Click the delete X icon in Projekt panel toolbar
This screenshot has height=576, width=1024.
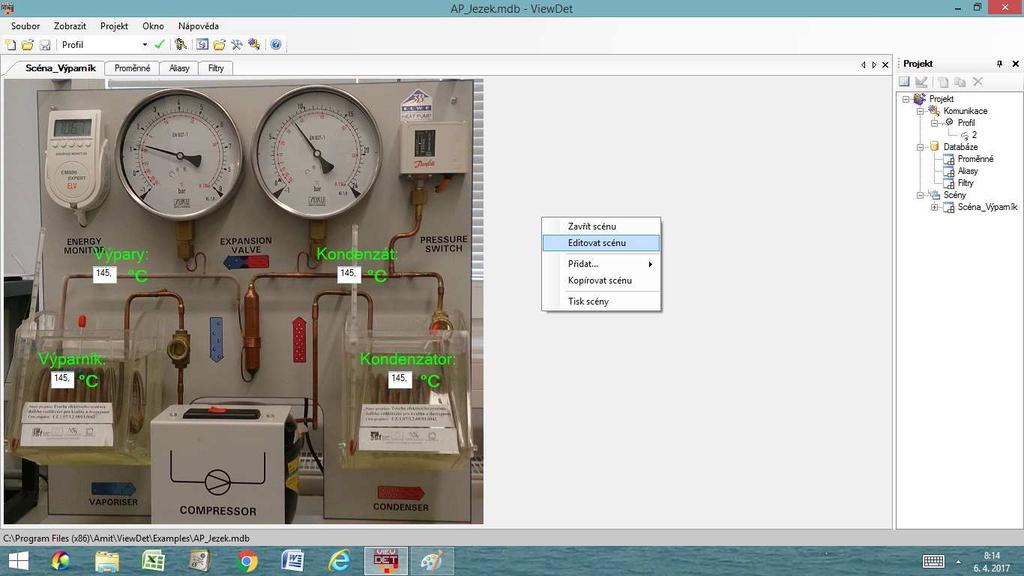coord(978,82)
